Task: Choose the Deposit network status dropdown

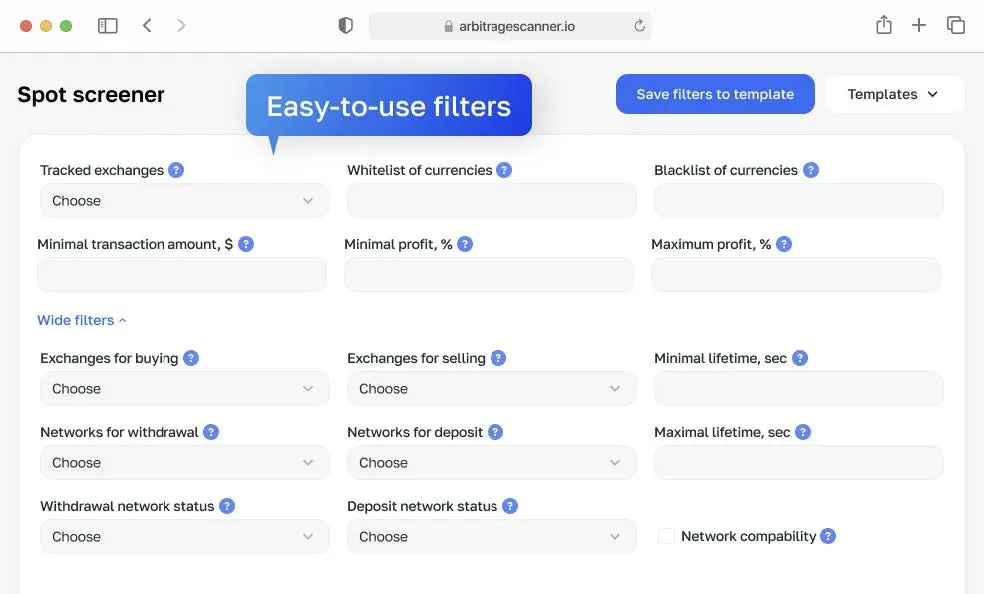Action: point(491,537)
